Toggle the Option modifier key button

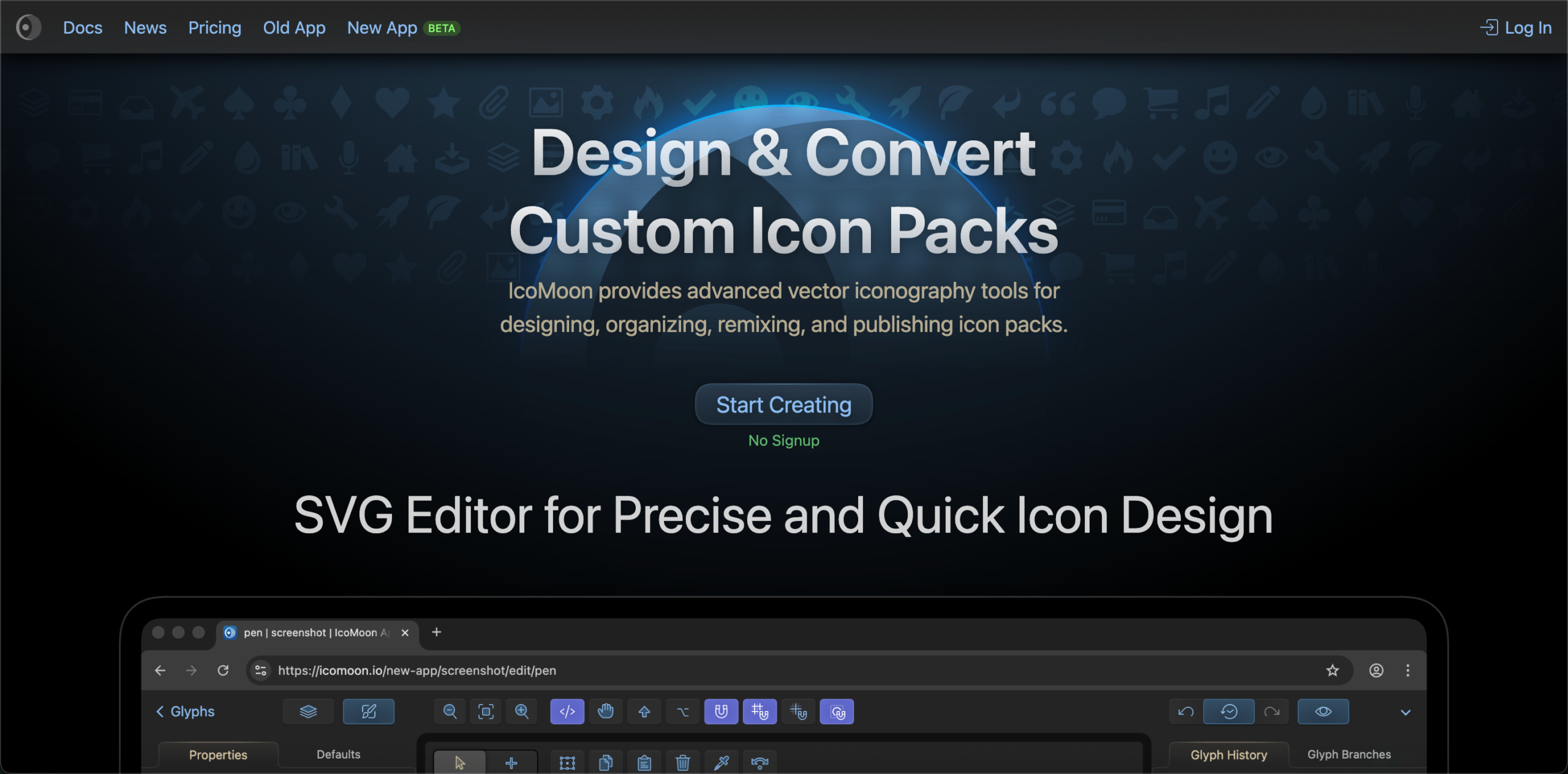pos(683,711)
